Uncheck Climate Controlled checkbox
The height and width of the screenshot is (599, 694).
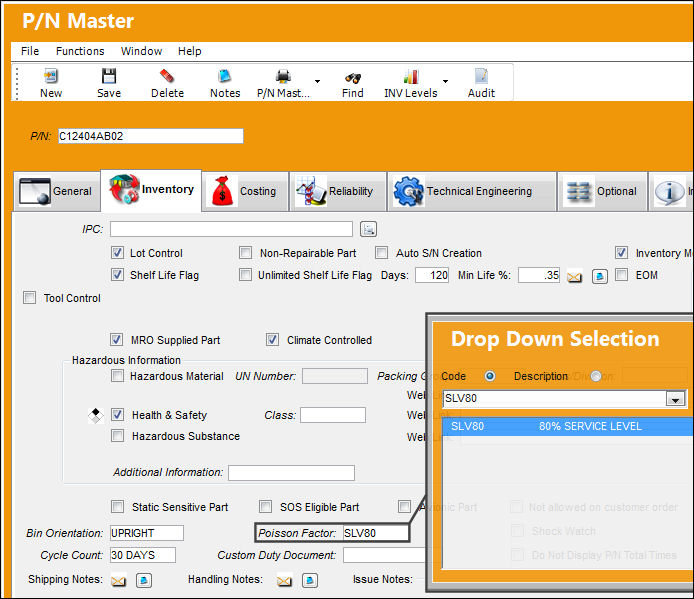pos(272,340)
